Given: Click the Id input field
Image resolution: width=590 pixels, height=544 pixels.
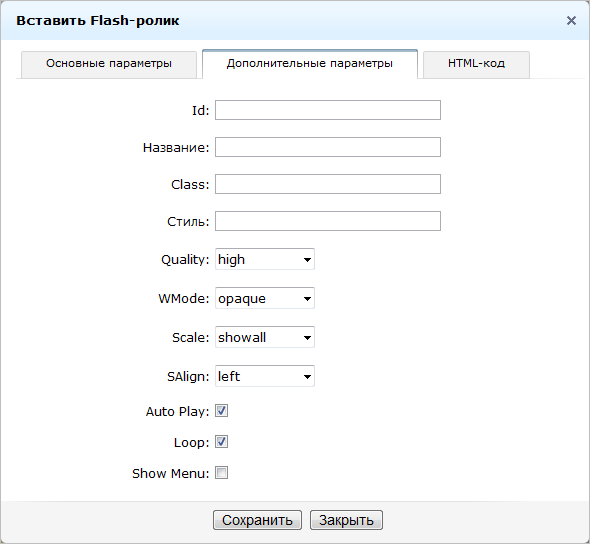Looking at the screenshot, I should tap(328, 110).
